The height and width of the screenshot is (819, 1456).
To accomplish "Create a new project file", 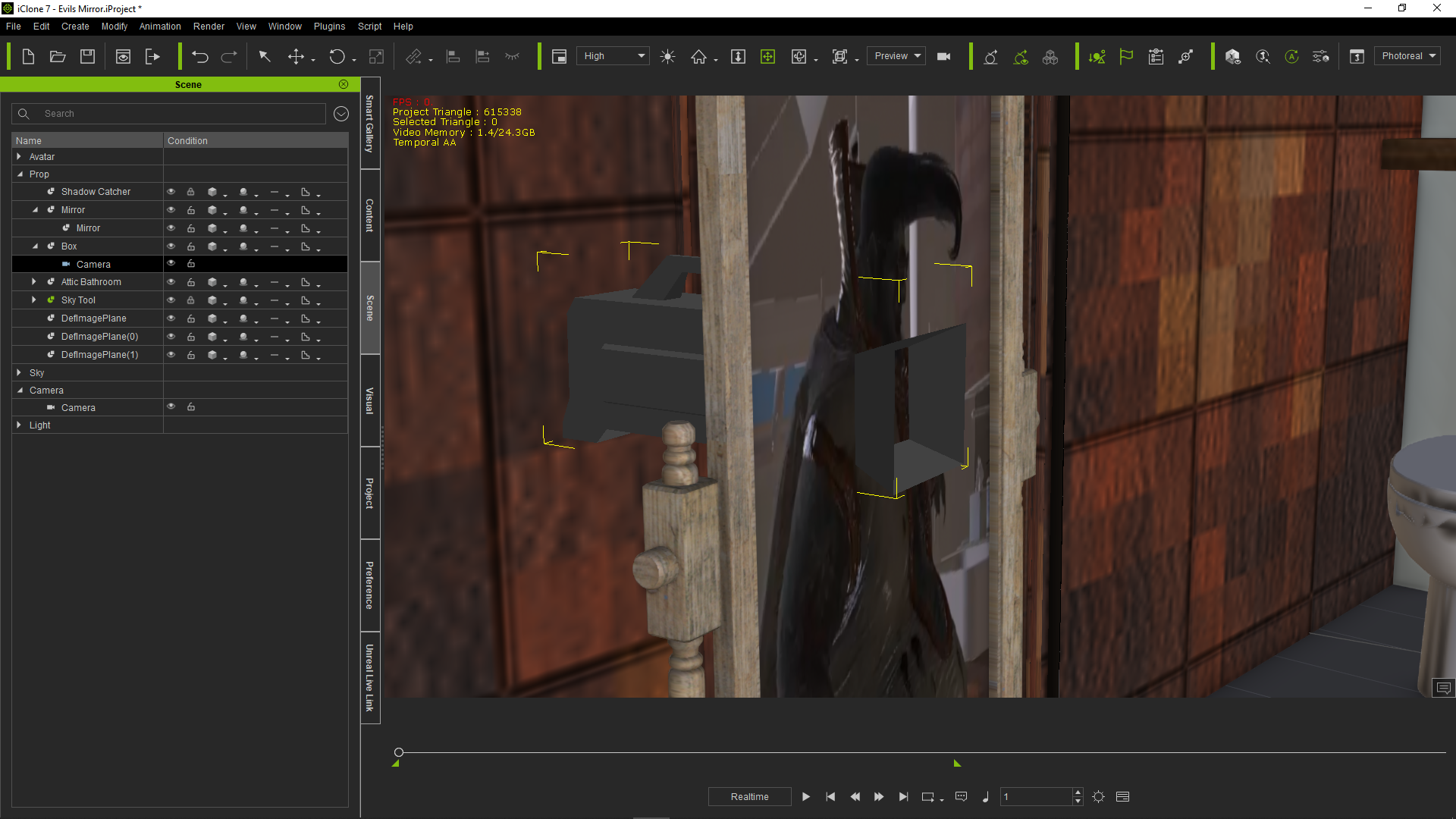I will tap(28, 56).
